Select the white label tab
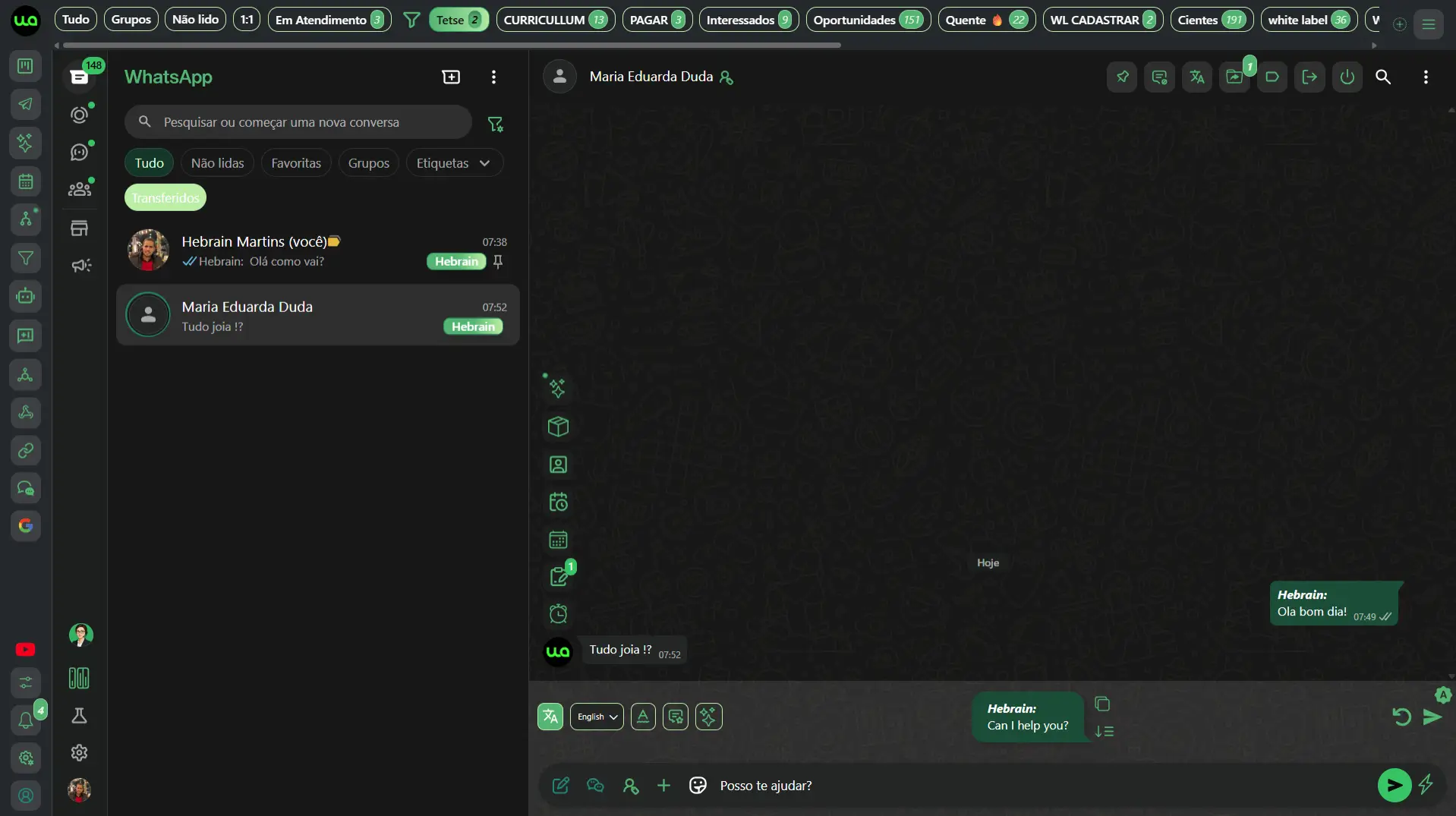Image resolution: width=1456 pixels, height=816 pixels. [x=1309, y=20]
